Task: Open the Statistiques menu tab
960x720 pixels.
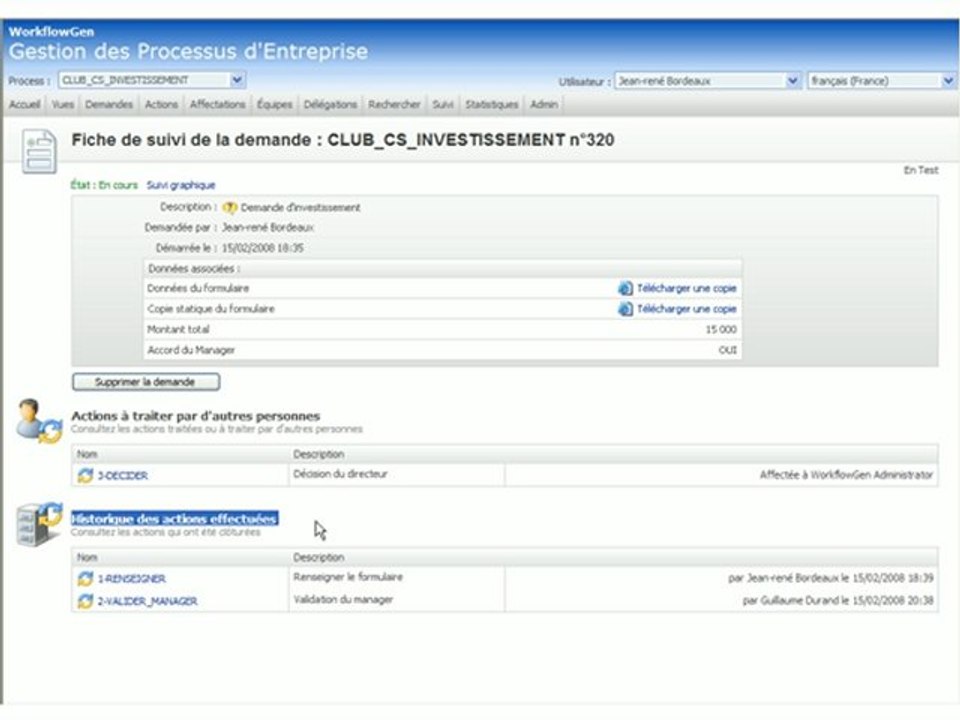Action: pyautogui.click(x=492, y=105)
